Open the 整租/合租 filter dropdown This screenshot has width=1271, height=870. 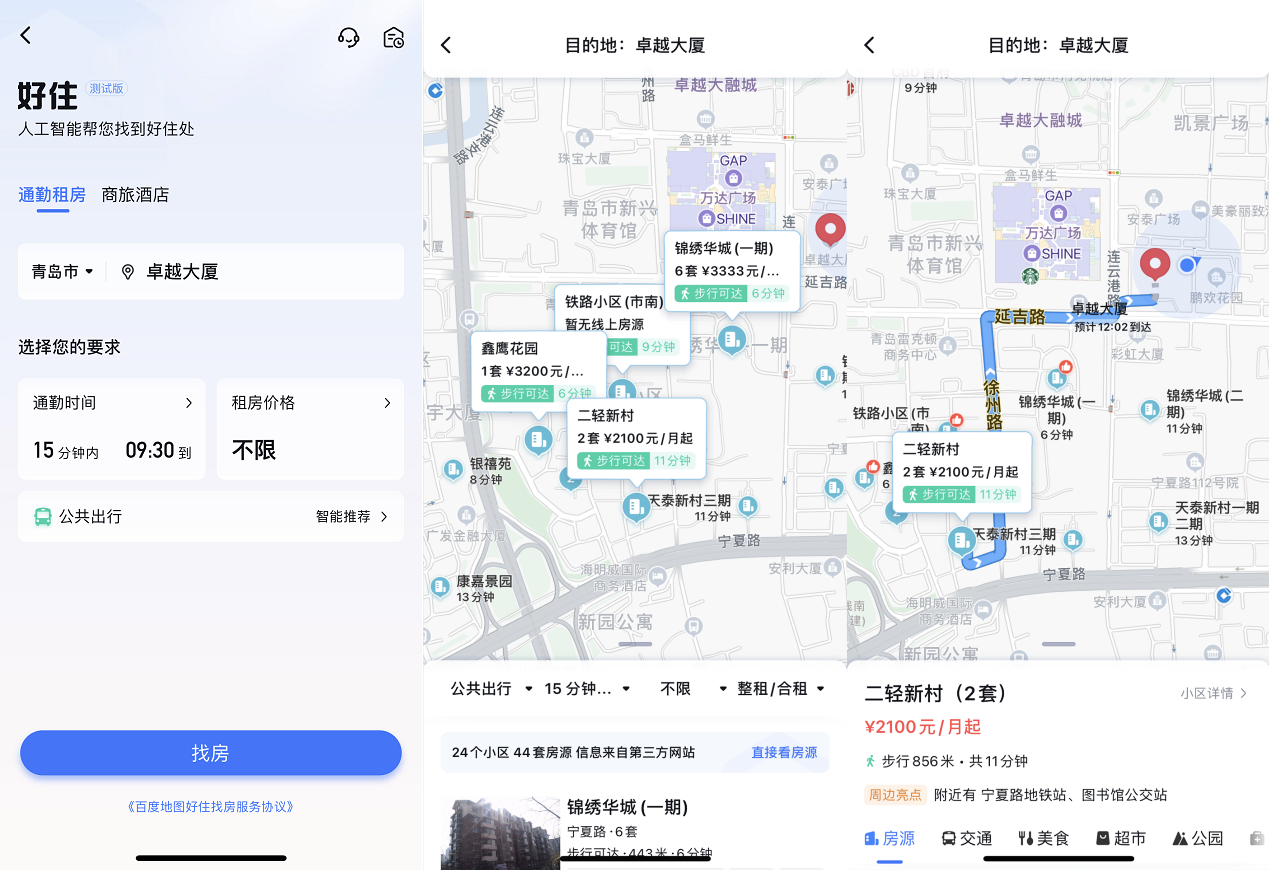coord(780,689)
